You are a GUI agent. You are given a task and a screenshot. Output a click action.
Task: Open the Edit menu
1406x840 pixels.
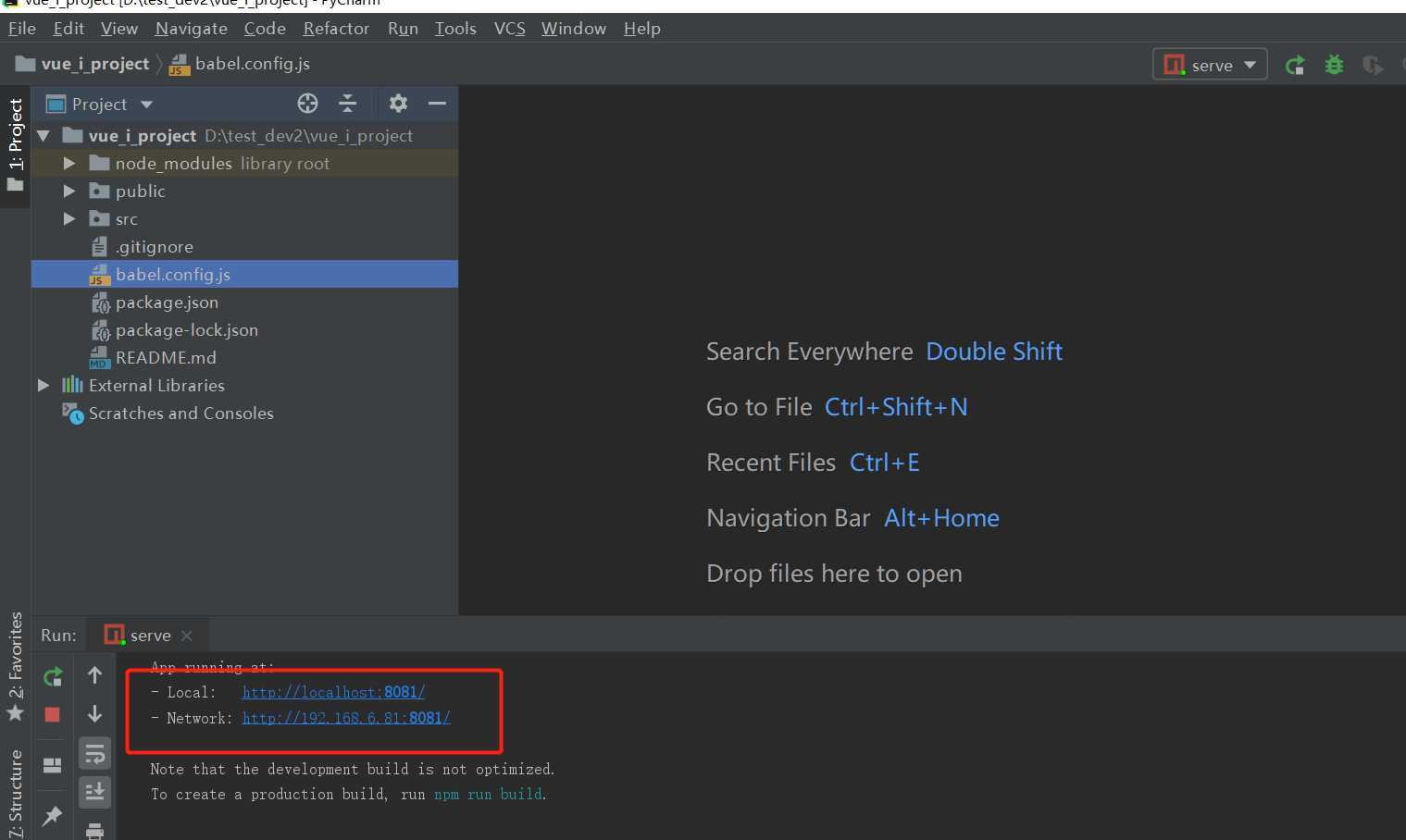68,29
